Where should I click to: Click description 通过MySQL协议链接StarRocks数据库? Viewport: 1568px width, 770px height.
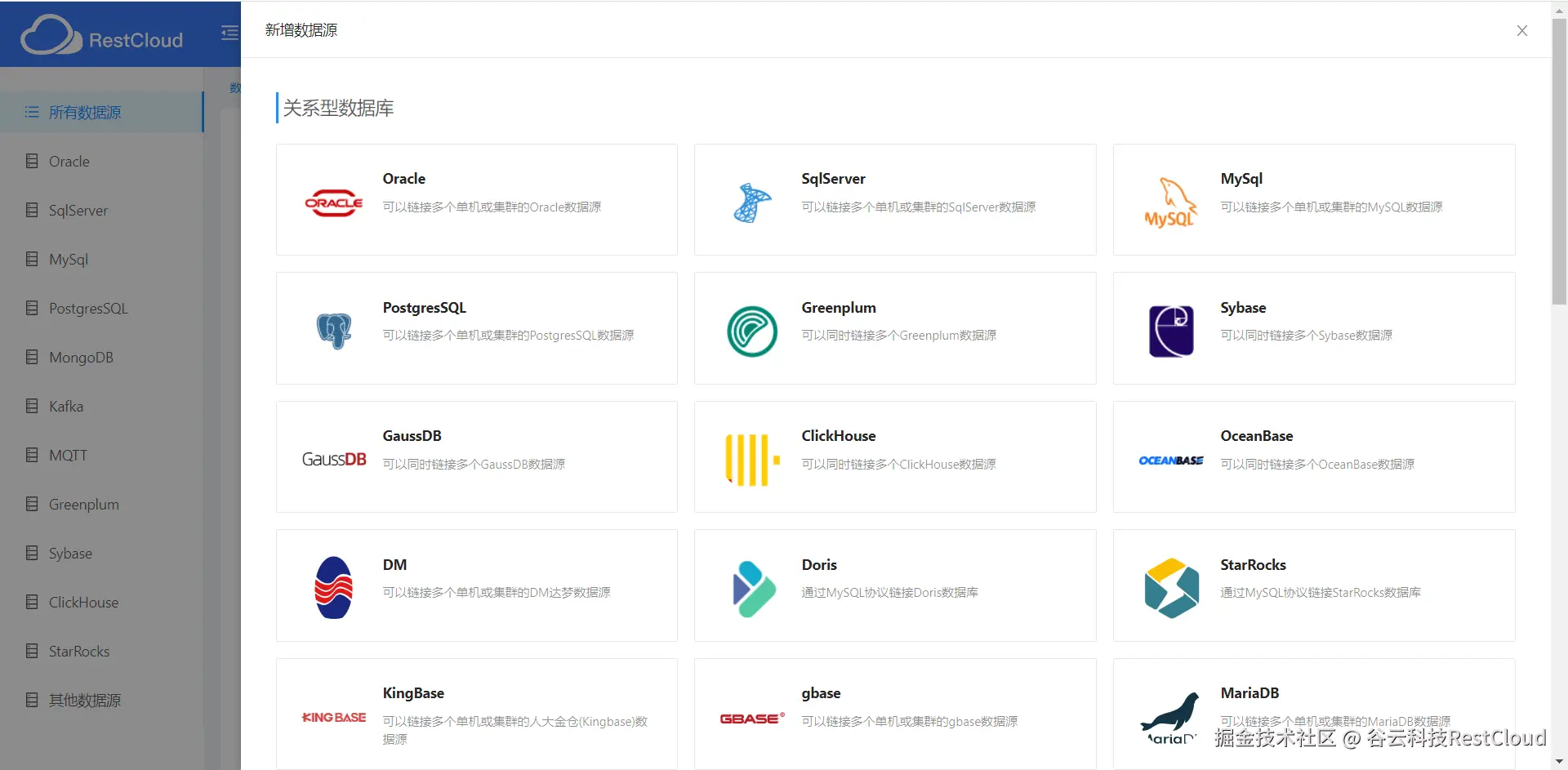(x=1321, y=593)
